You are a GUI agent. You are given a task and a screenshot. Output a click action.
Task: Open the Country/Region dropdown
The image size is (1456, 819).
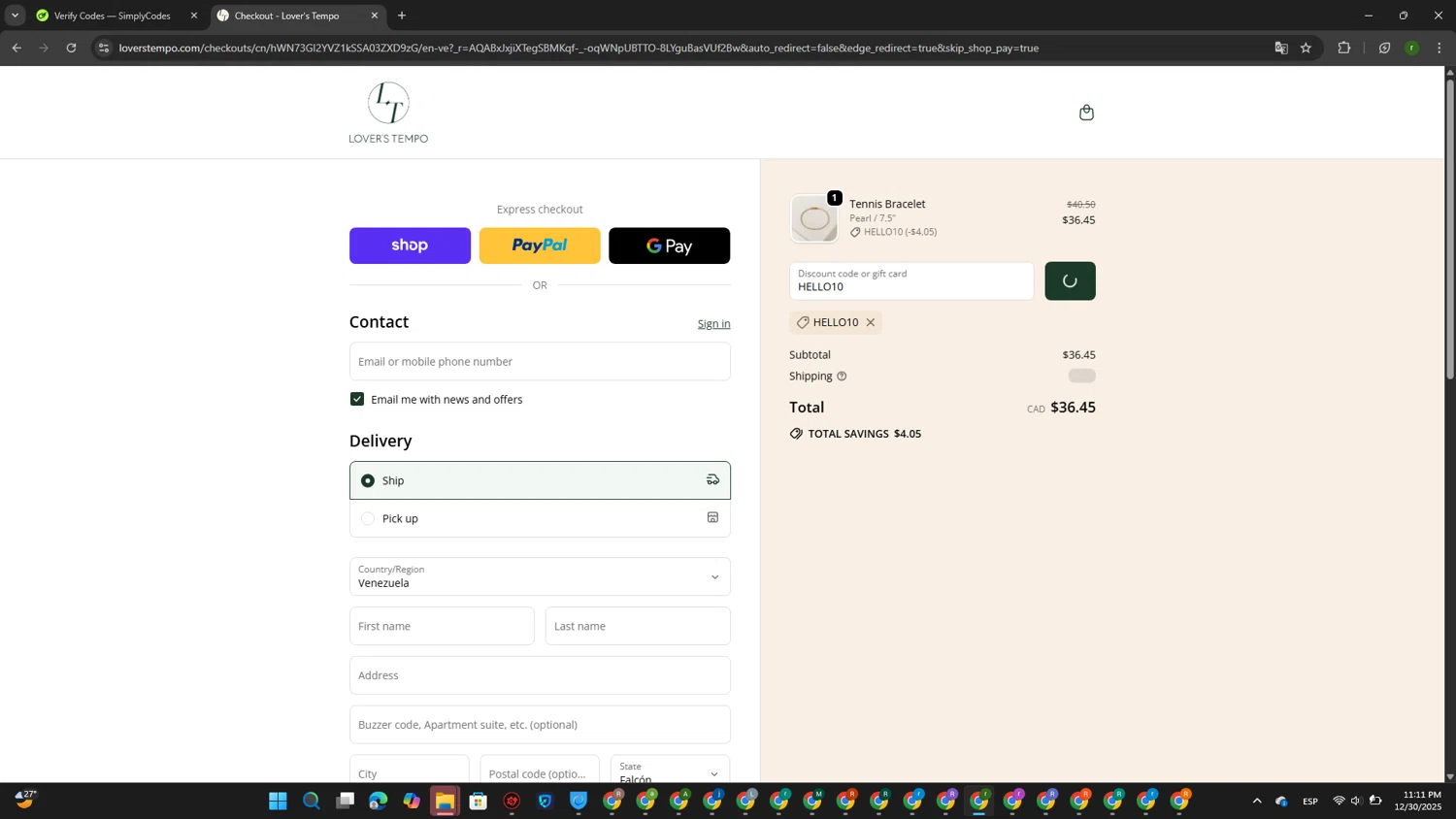(540, 576)
